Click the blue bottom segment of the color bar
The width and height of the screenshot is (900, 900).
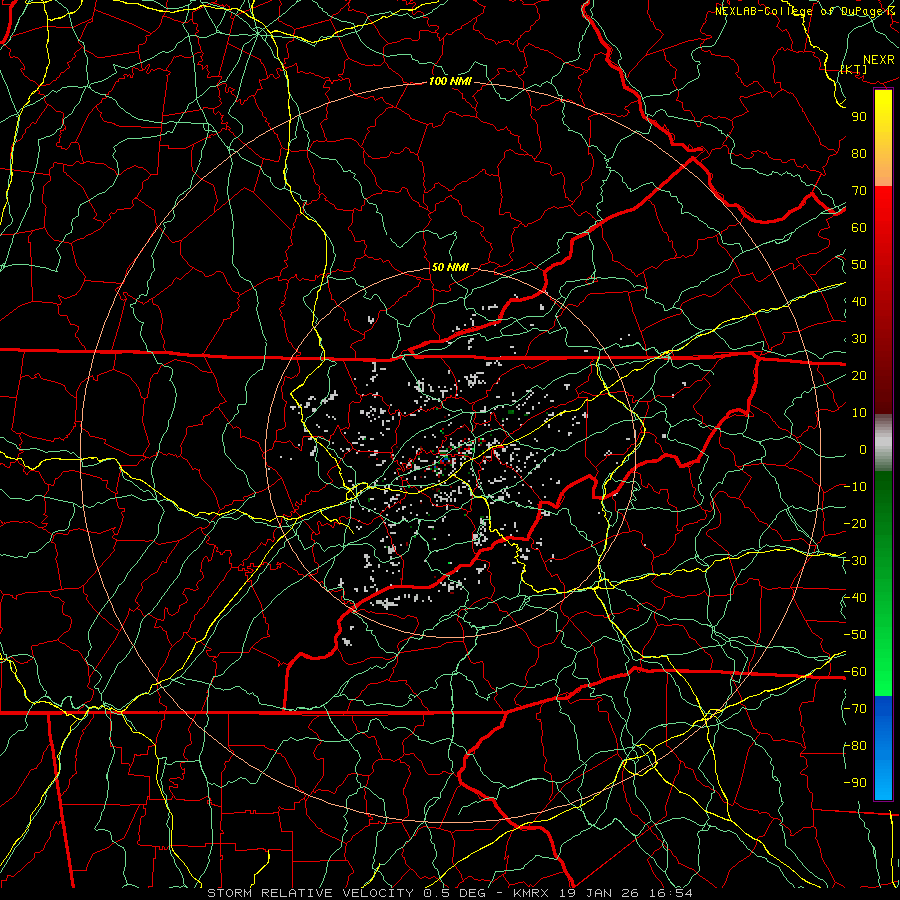pyautogui.click(x=883, y=746)
